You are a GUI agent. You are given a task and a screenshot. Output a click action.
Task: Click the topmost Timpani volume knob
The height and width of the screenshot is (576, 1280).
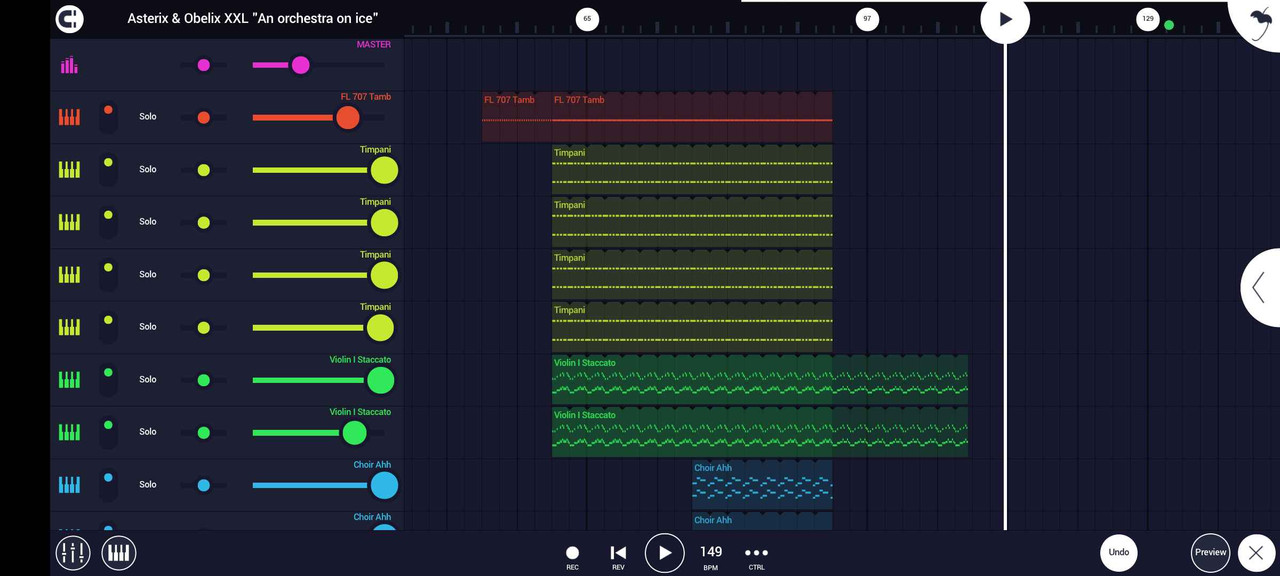click(x=384, y=170)
